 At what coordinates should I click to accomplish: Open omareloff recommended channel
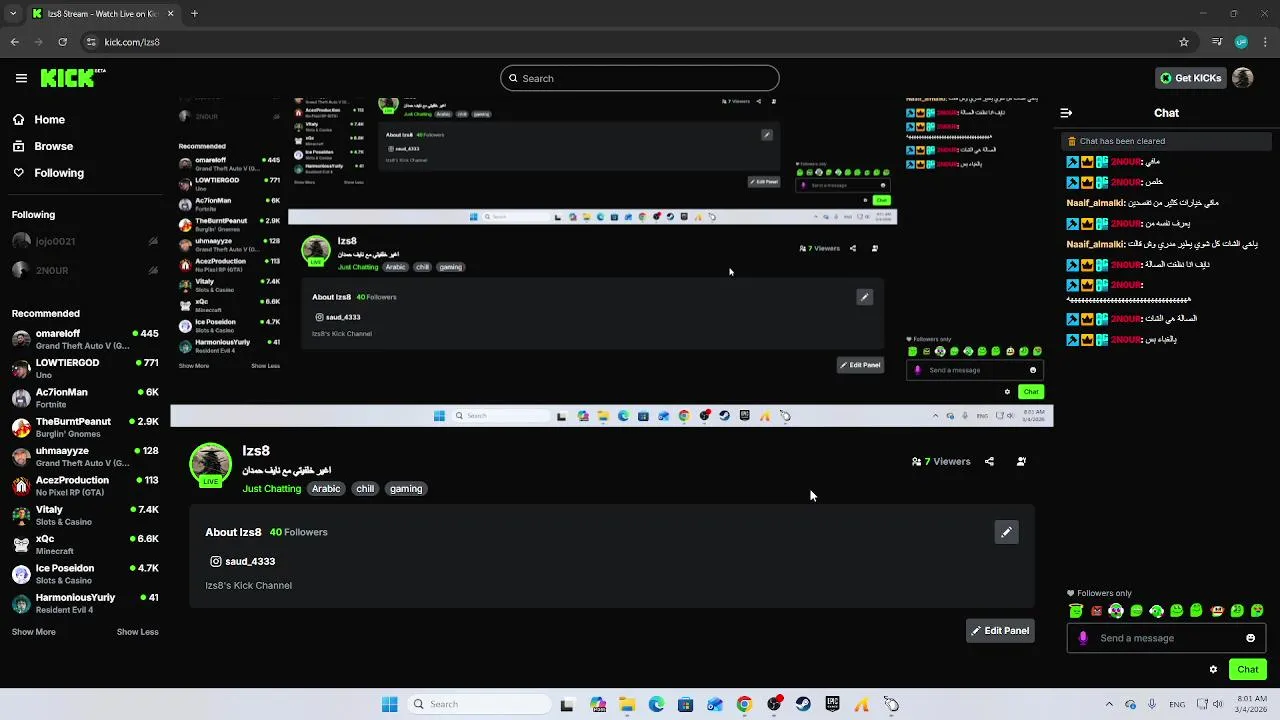coord(85,339)
